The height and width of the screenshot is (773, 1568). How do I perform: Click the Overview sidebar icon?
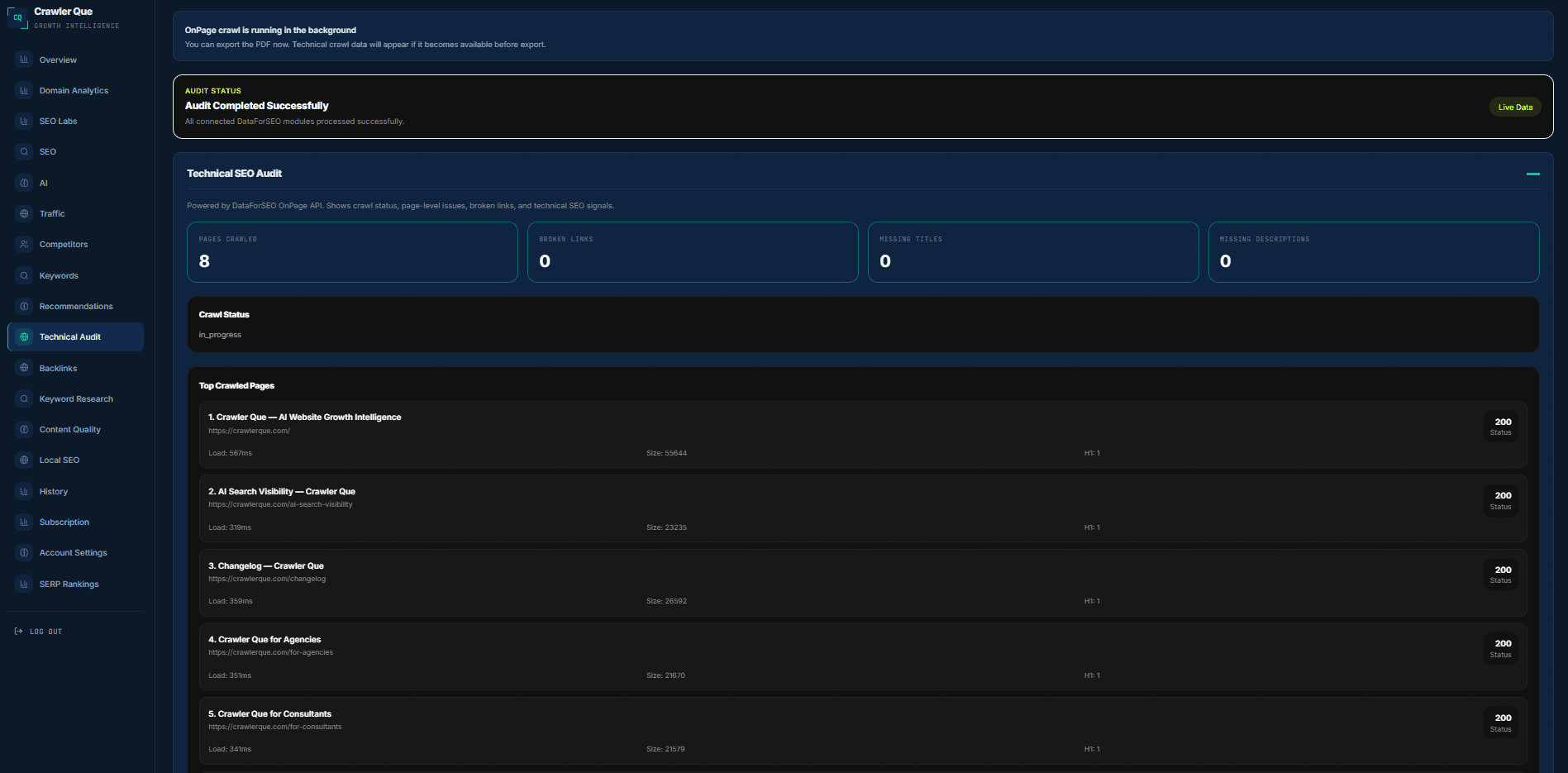[x=24, y=60]
